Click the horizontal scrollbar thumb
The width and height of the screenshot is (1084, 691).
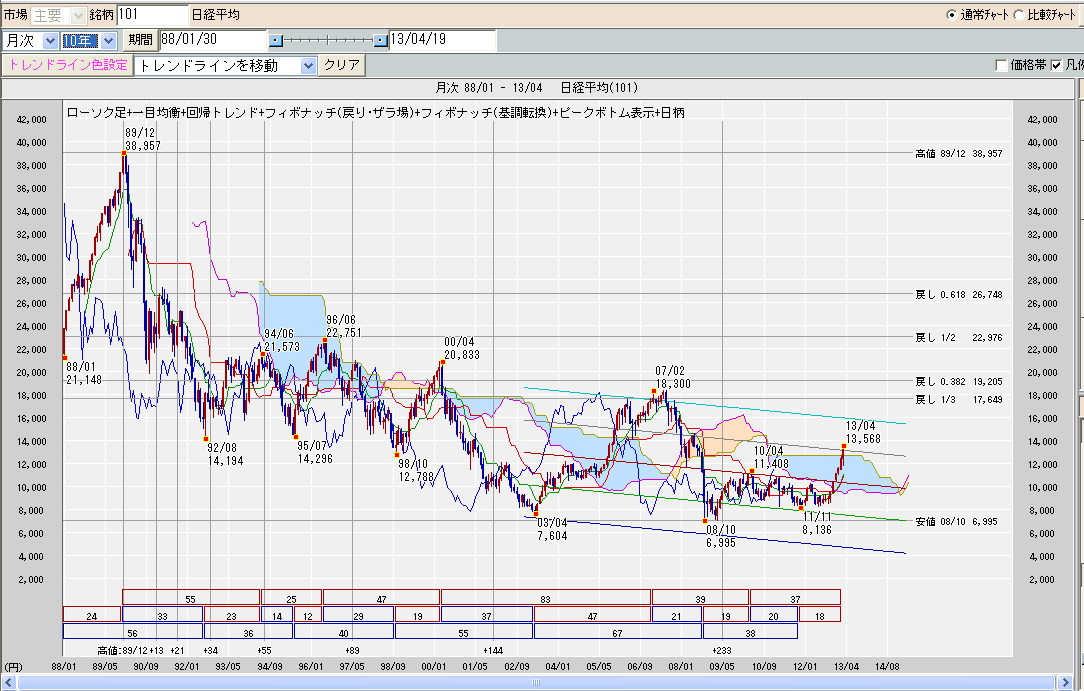pos(536,683)
